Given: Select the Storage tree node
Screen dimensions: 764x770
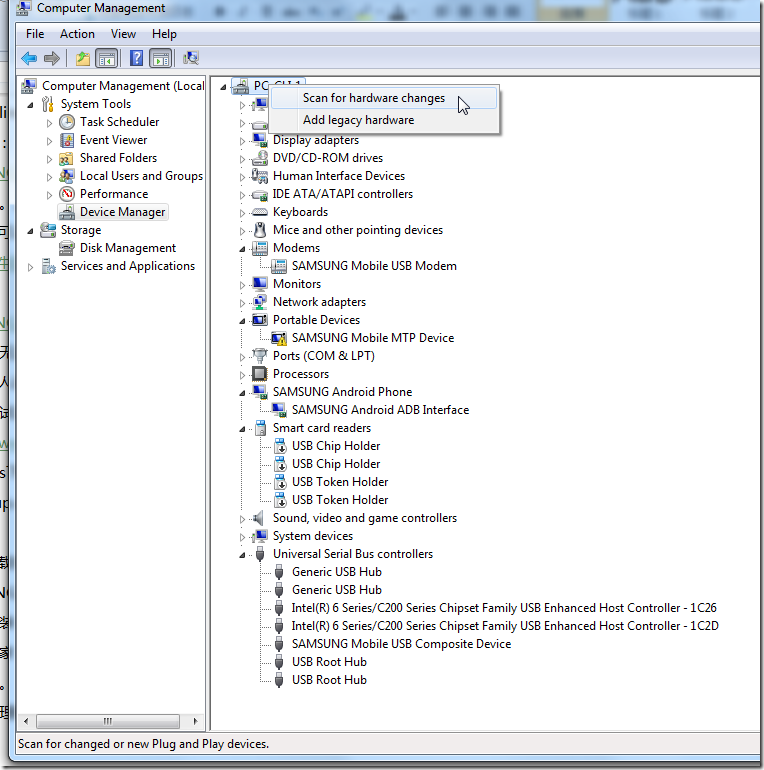Looking at the screenshot, I should pyautogui.click(x=81, y=230).
